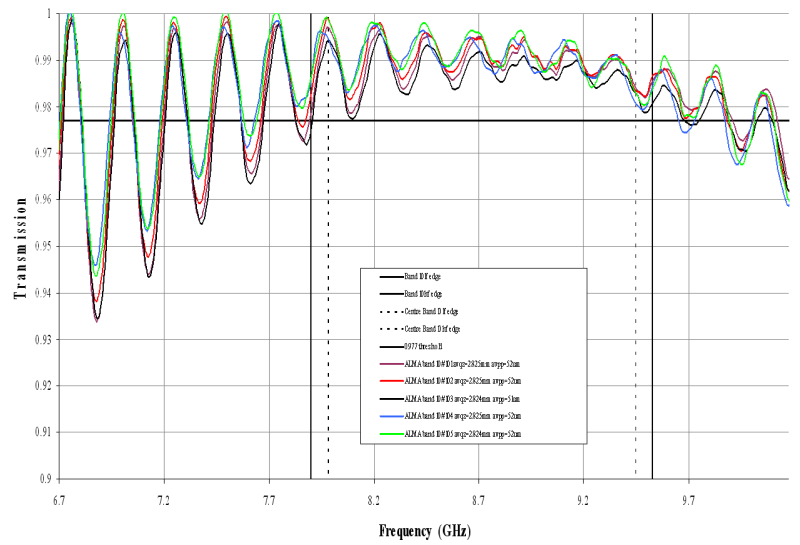Click the '0.96' y-axis tick label
Image resolution: width=800 pixels, height=545 pixels.
pos(43,200)
